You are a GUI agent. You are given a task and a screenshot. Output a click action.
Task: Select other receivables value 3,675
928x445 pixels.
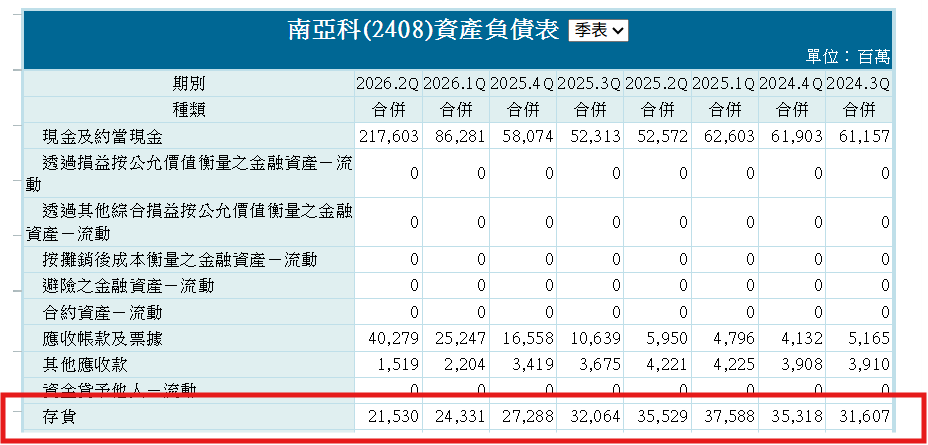(x=600, y=365)
